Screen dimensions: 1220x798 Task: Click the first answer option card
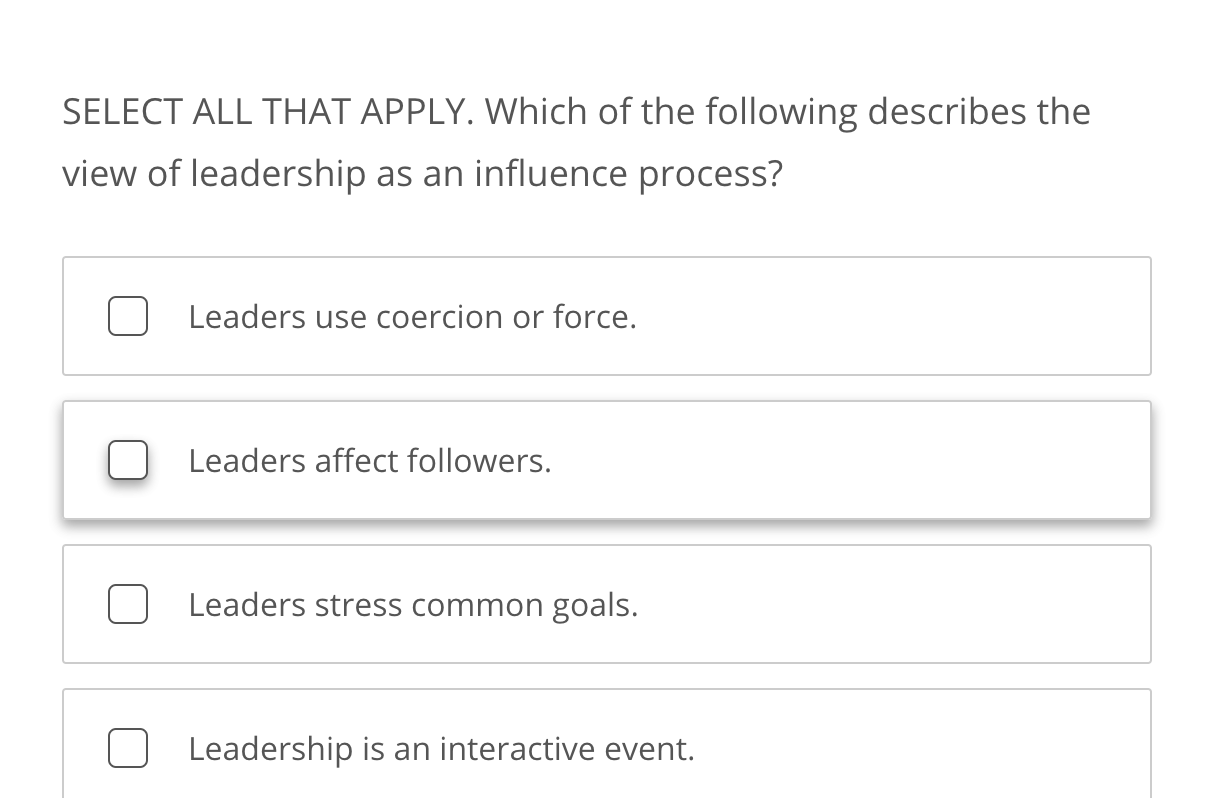[x=606, y=316]
